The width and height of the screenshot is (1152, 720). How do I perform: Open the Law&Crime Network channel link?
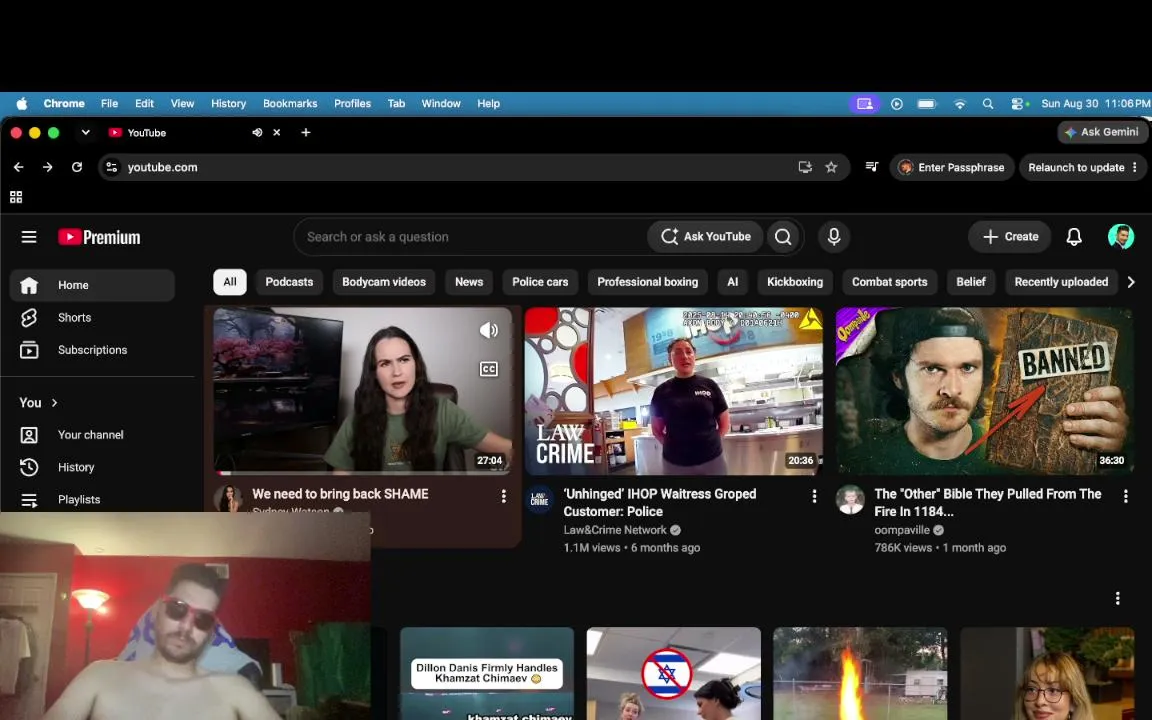pos(615,530)
